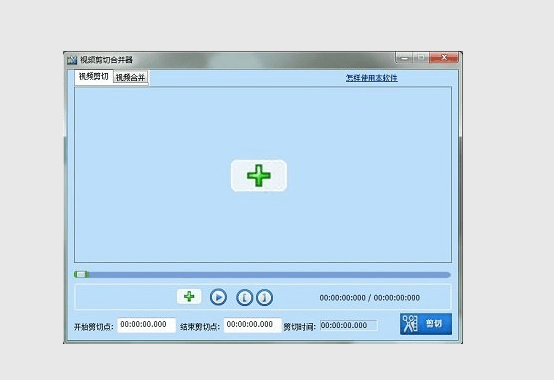554x380 pixels.
Task: Switch to the 视频剪切 tab
Action: [x=94, y=77]
